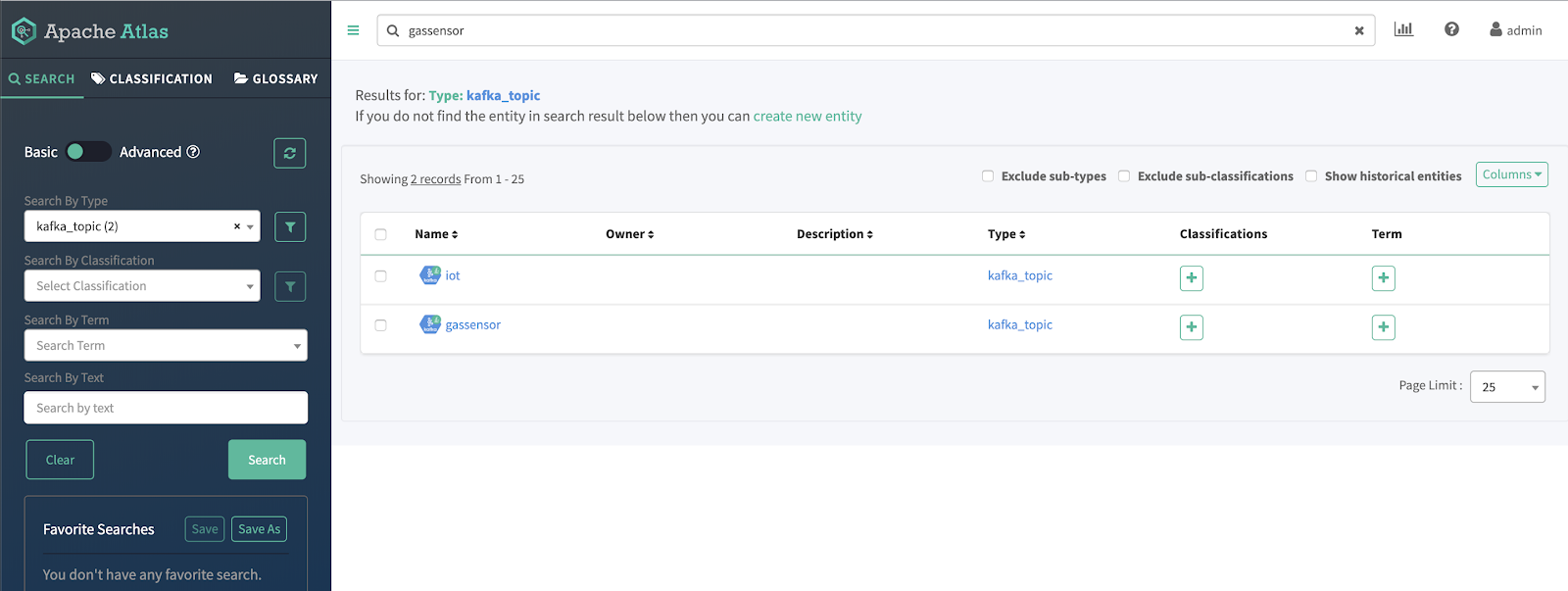Click the Term column header
The width and height of the screenshot is (1568, 591).
(1387, 234)
